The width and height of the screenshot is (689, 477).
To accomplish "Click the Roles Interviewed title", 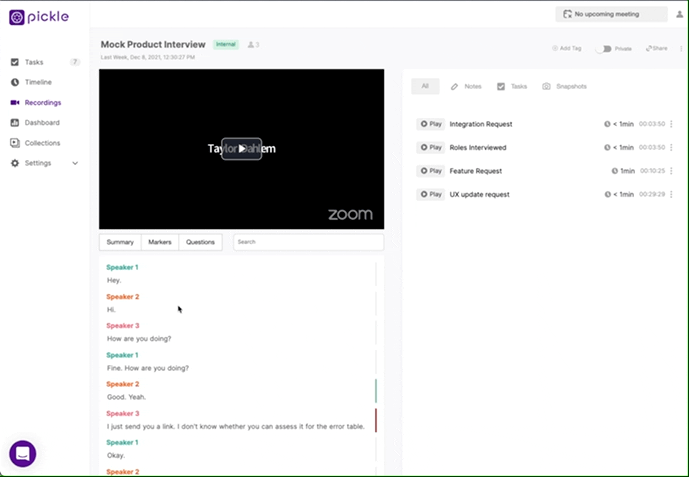I will point(478,148).
